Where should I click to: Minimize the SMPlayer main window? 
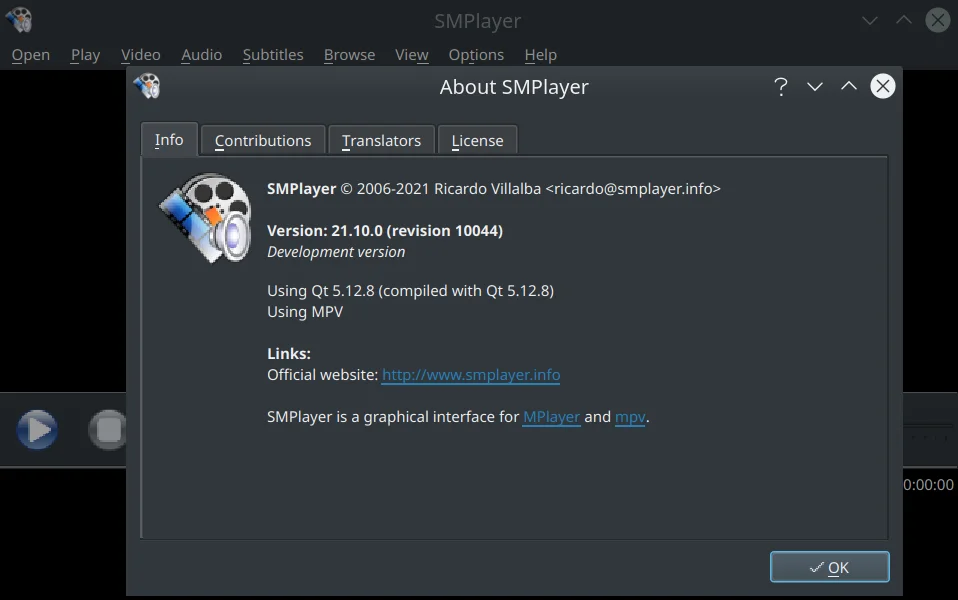tap(869, 21)
